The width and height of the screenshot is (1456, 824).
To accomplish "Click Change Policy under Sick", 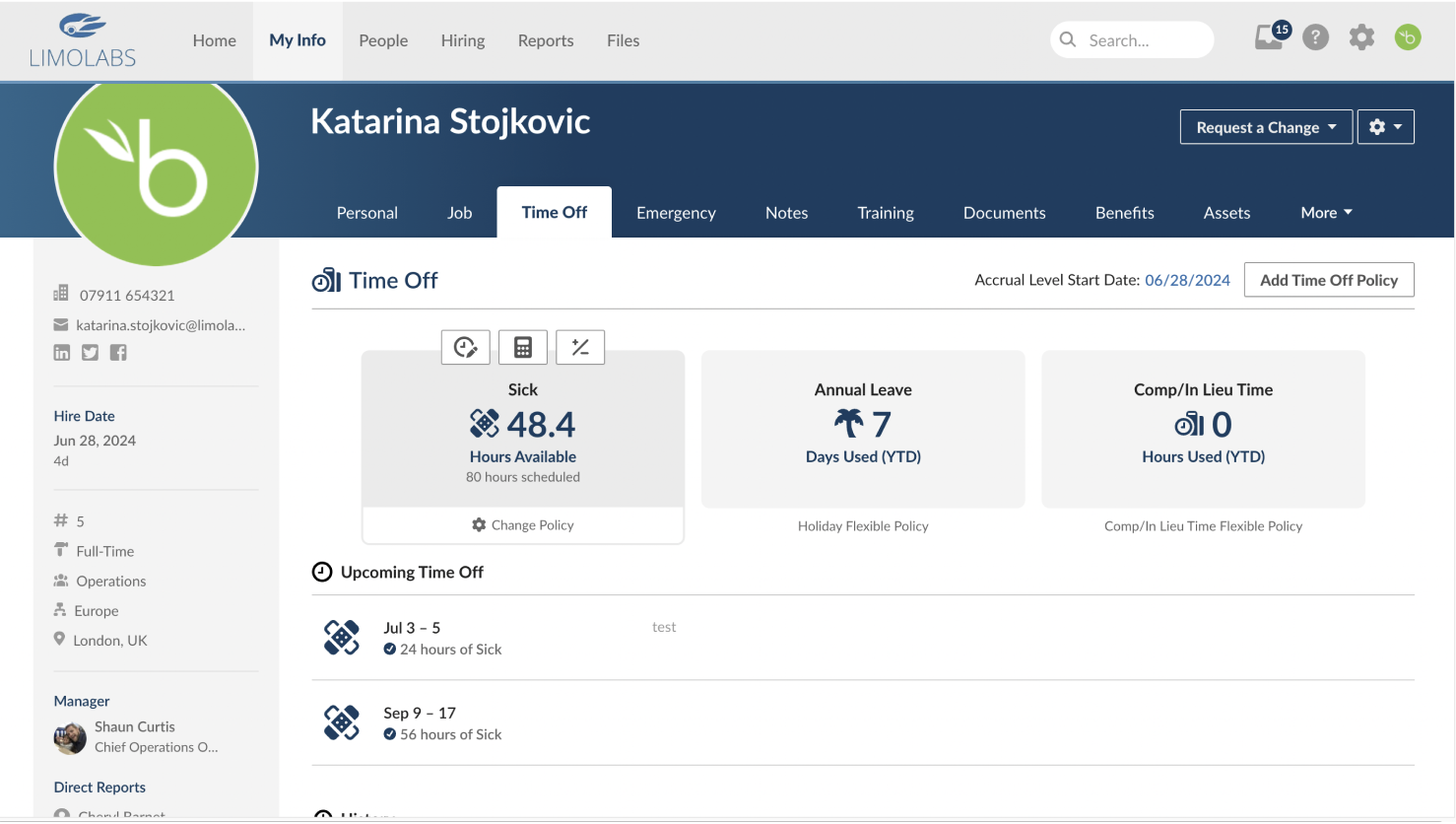I will 523,525.
